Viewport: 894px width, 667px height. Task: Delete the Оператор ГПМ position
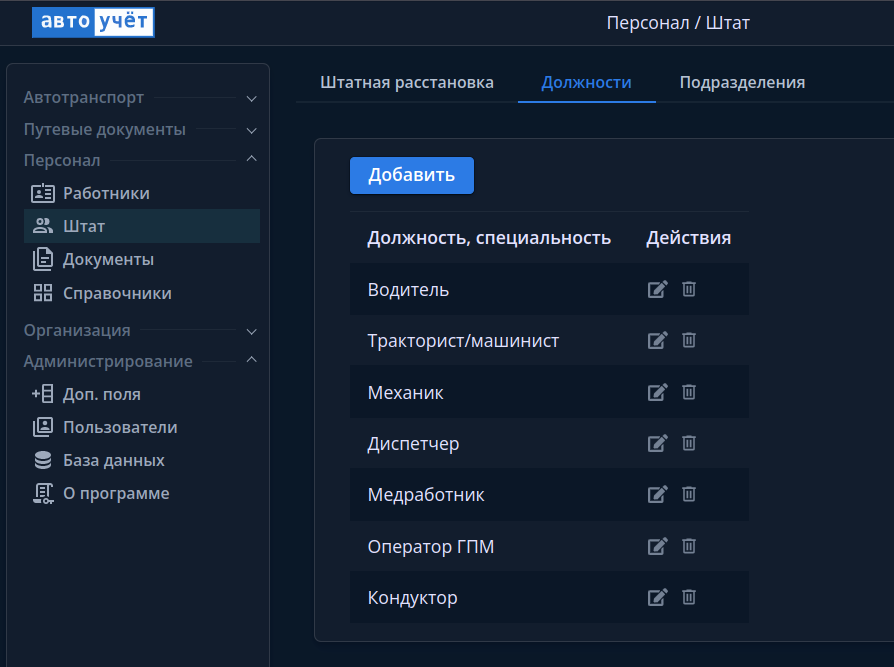[689, 546]
